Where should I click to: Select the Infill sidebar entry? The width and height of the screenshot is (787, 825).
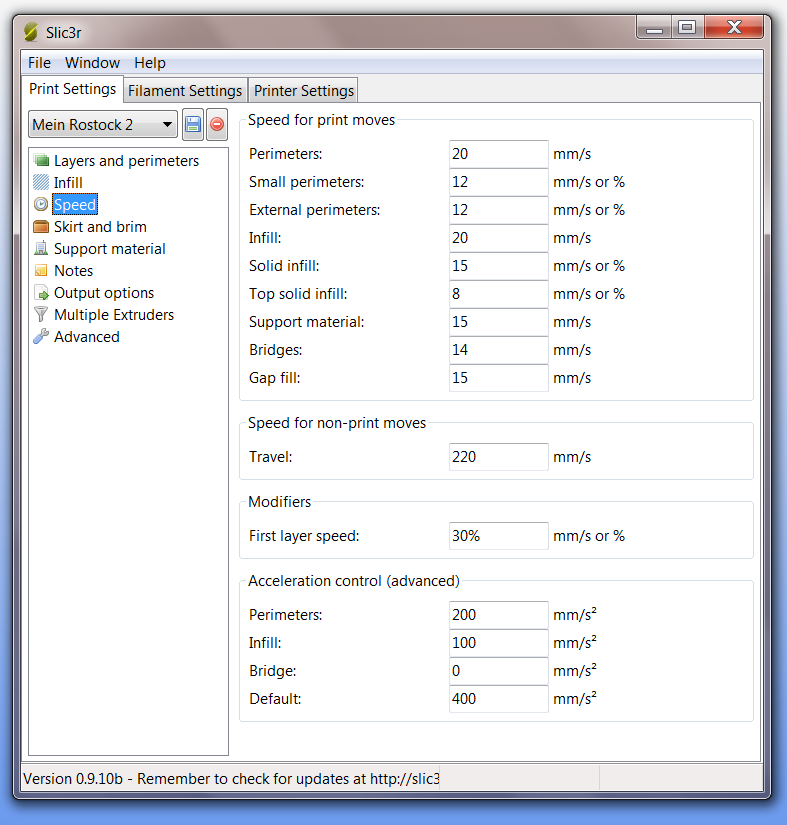pos(68,183)
